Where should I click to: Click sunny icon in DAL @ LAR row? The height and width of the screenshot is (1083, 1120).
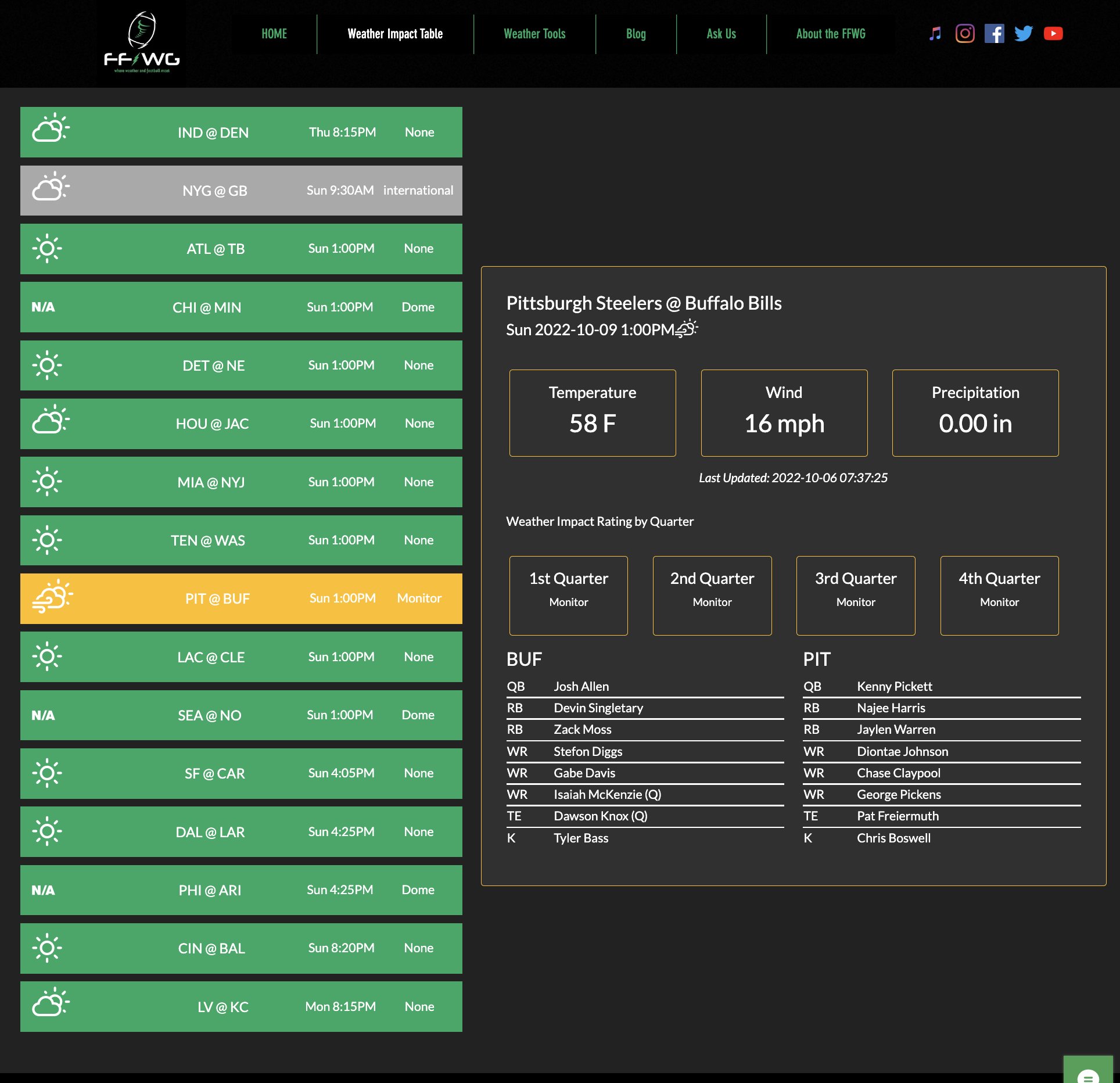point(47,831)
